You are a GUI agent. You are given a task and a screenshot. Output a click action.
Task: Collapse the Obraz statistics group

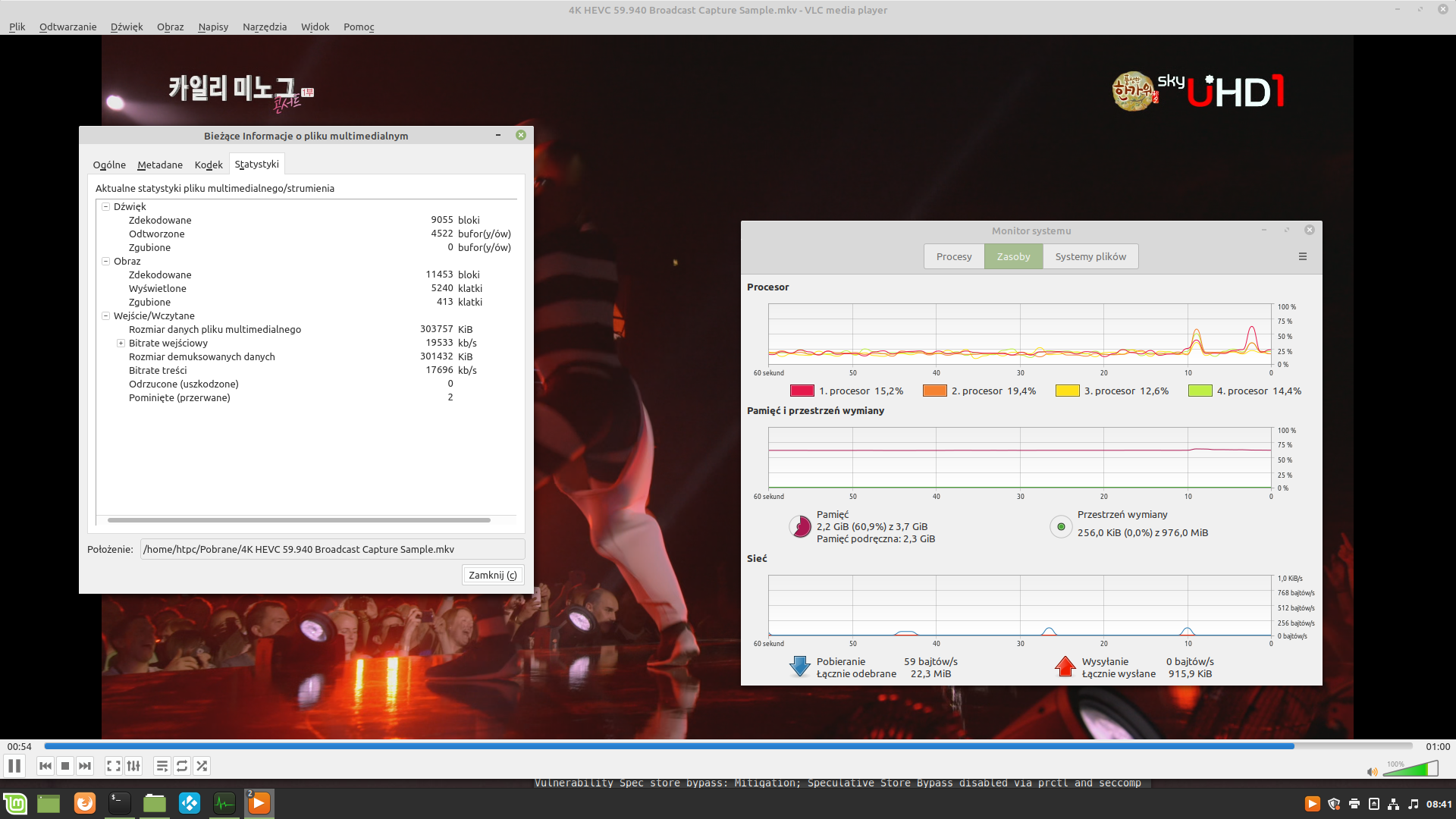coord(106,261)
